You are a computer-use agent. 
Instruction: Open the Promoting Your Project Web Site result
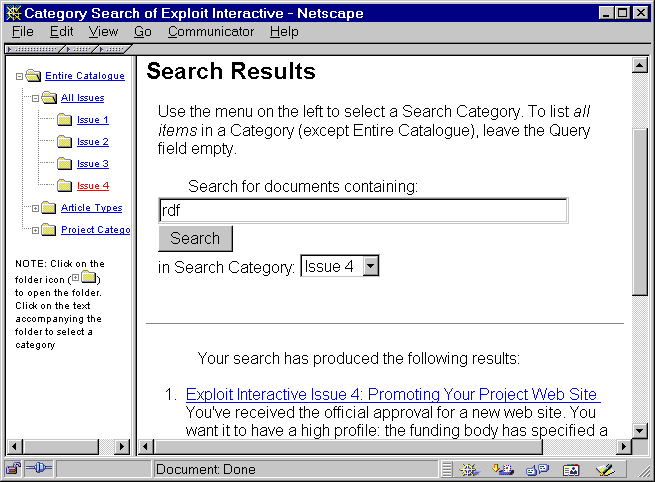pyautogui.click(x=393, y=394)
